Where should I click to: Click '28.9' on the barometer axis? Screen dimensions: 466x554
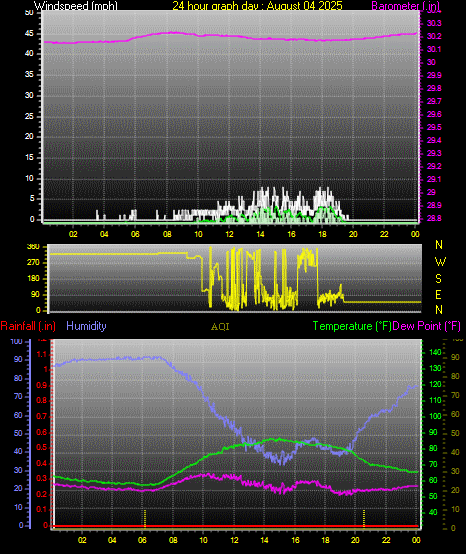pyautogui.click(x=434, y=205)
